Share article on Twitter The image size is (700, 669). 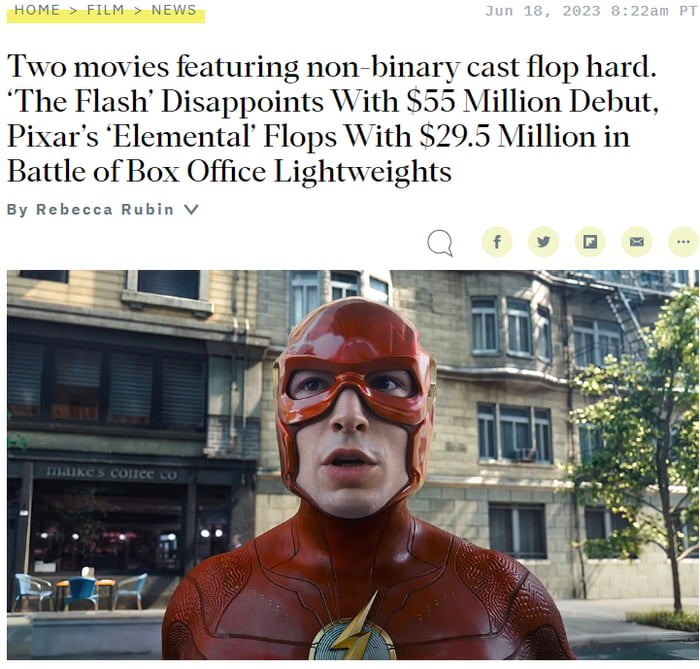point(543,242)
